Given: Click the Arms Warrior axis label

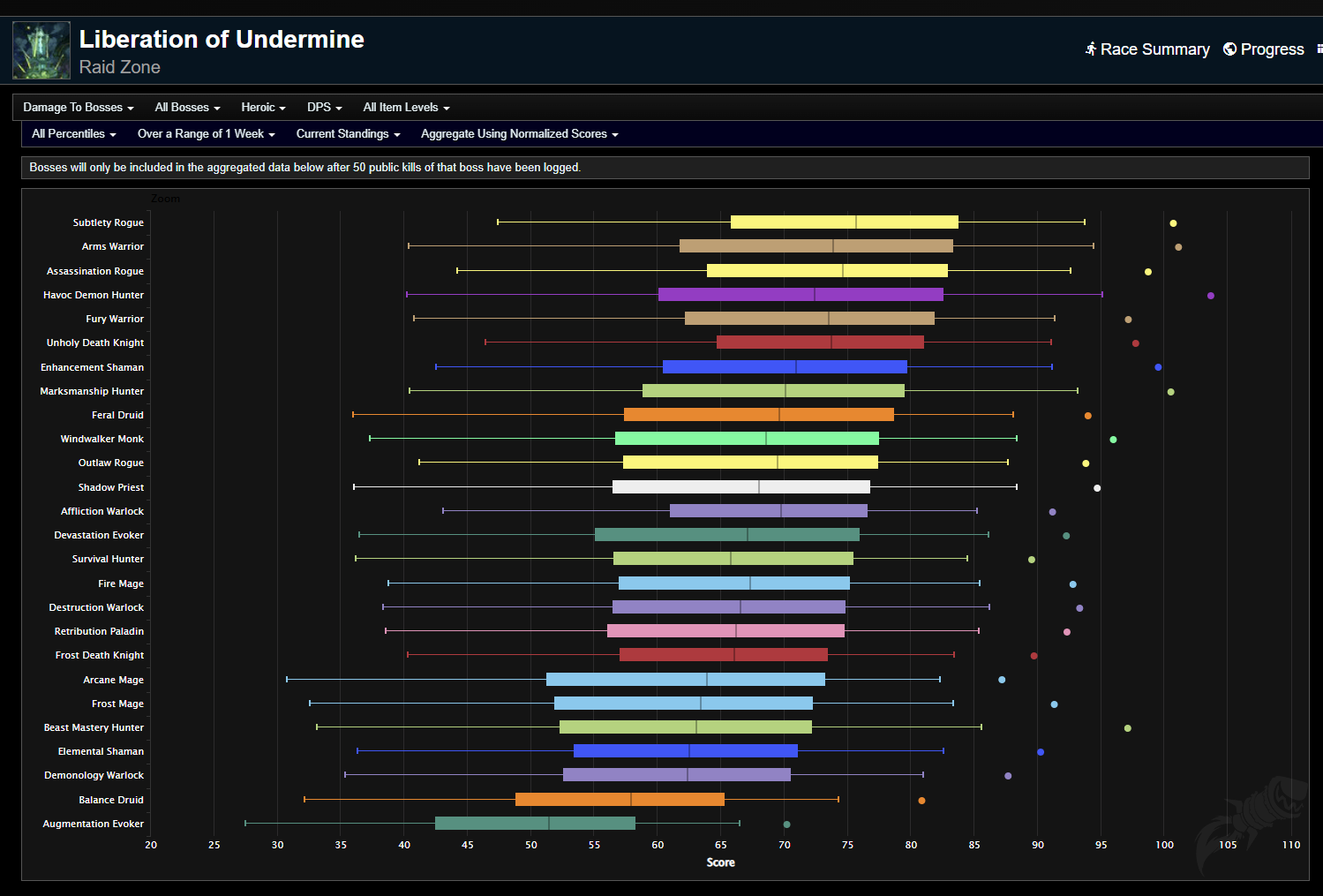Looking at the screenshot, I should click(x=112, y=247).
